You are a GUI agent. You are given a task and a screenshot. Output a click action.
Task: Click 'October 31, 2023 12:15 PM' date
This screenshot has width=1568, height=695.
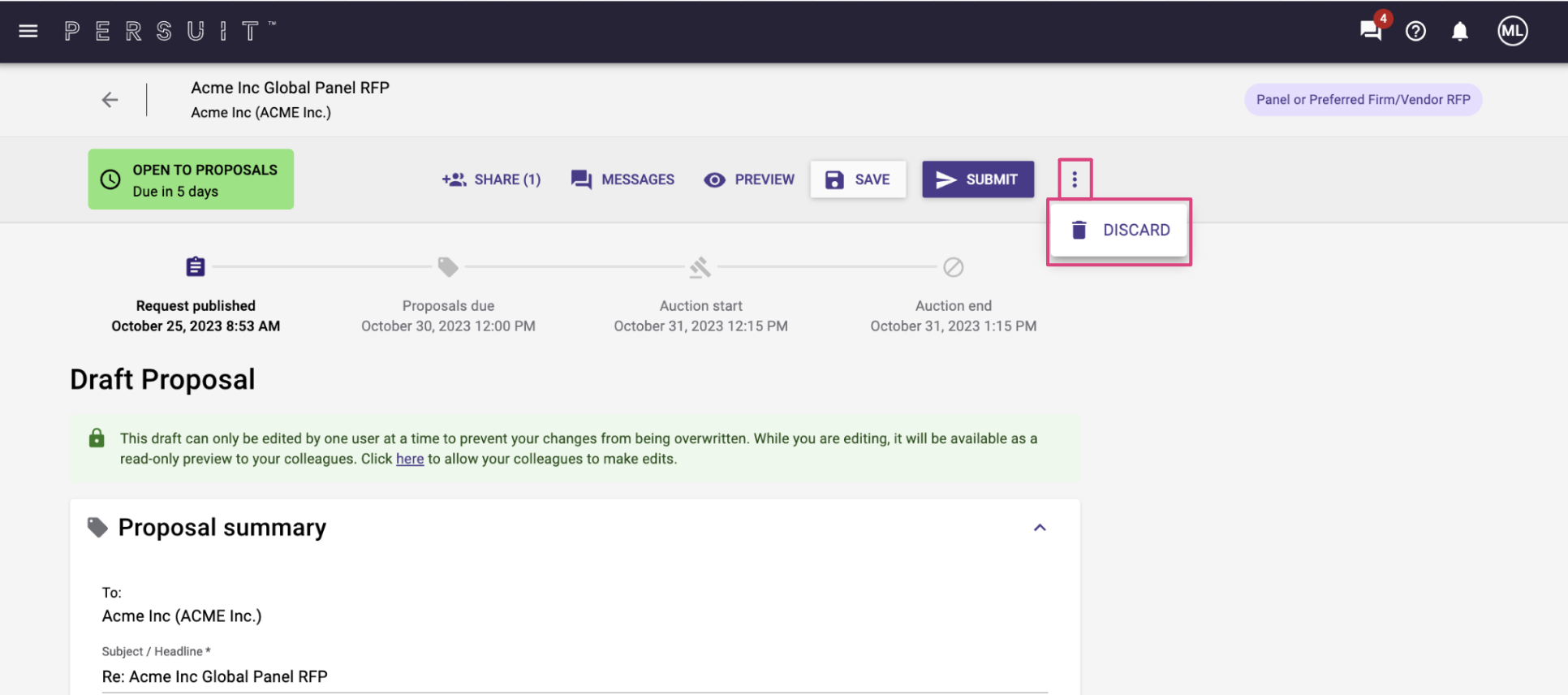click(x=700, y=326)
